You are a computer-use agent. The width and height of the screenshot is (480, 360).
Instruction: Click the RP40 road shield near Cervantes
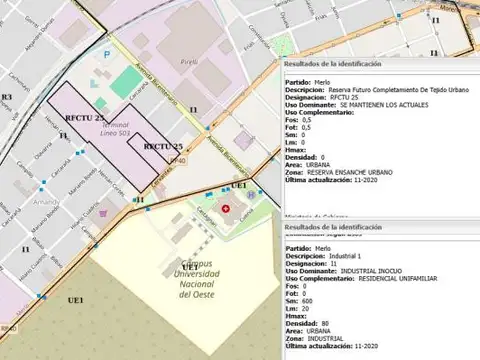click(x=177, y=161)
